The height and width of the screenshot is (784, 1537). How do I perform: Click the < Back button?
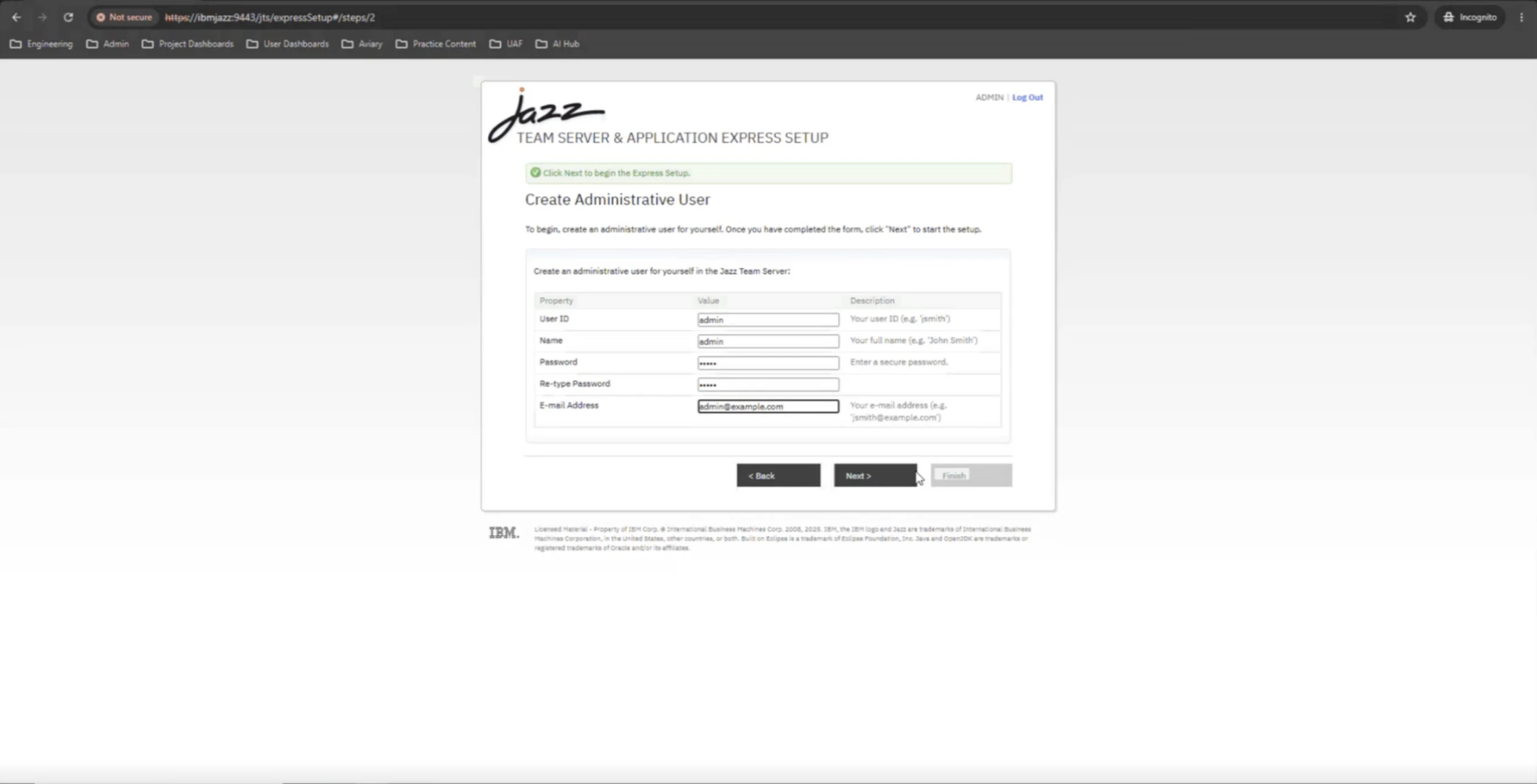778,475
